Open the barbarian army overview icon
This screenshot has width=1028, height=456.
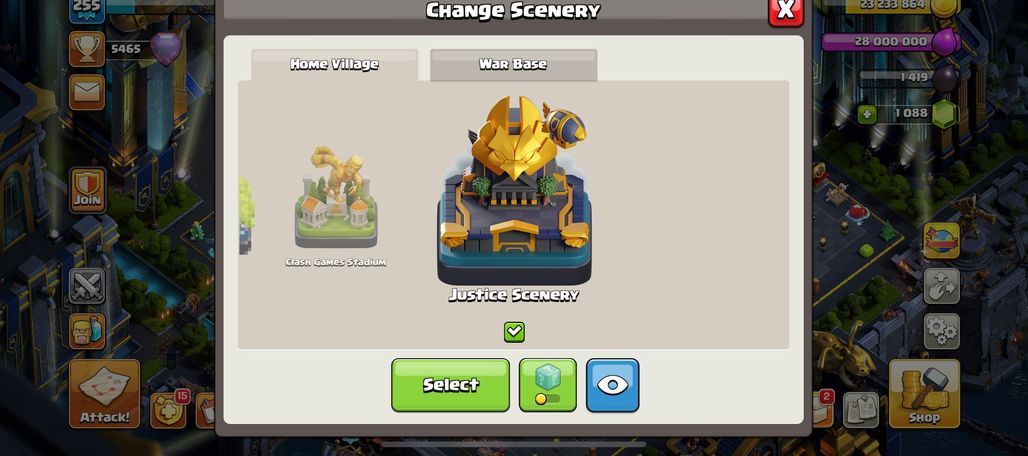(x=87, y=331)
